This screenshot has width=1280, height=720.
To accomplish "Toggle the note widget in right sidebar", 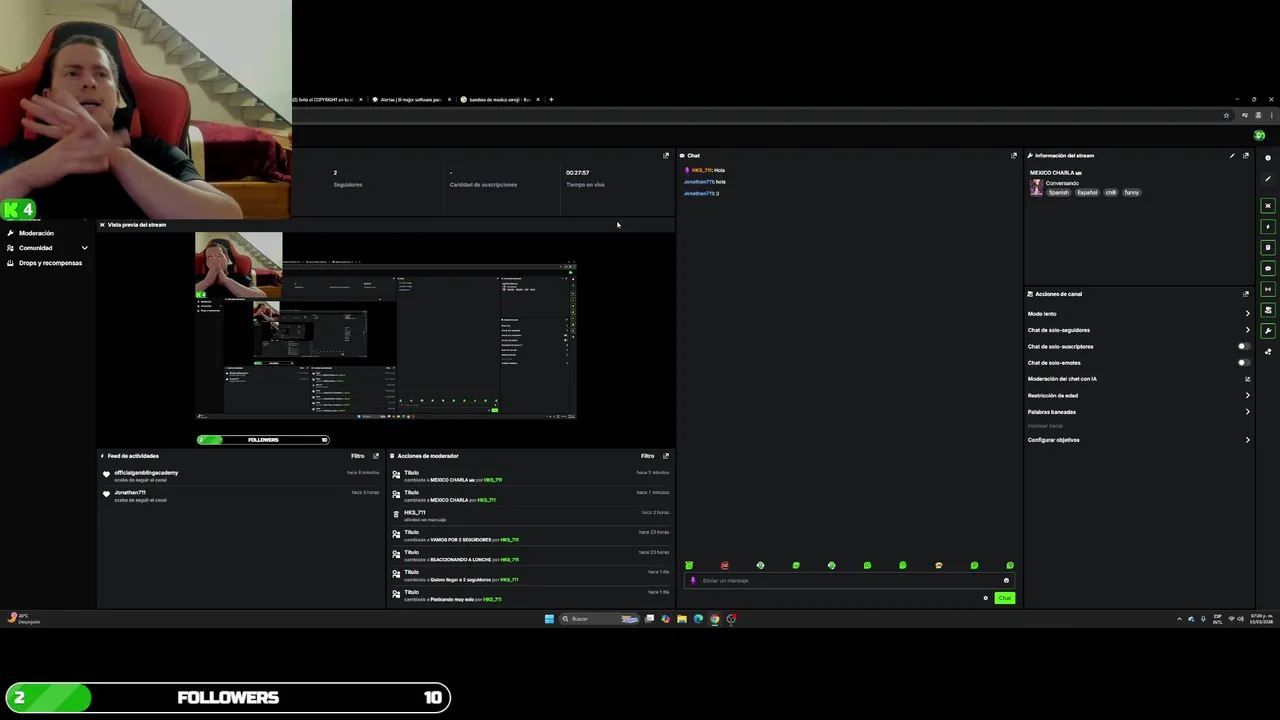I will click(1268, 248).
